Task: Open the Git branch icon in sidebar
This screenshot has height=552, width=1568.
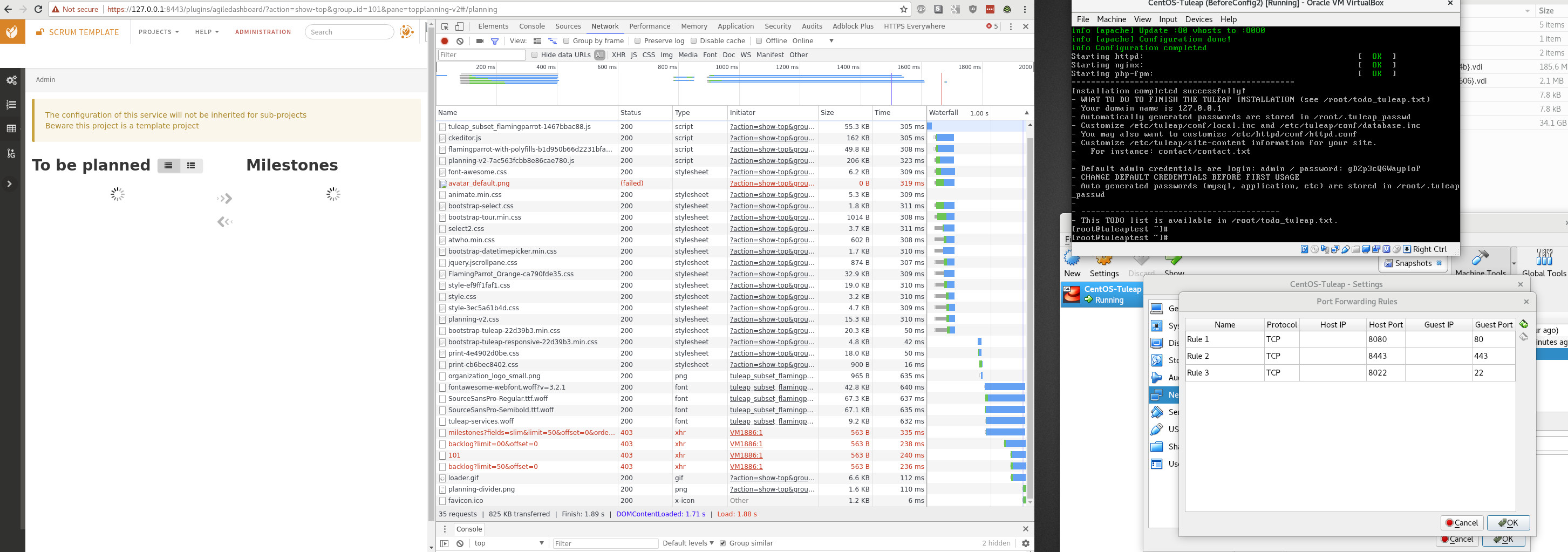Action: point(11,153)
